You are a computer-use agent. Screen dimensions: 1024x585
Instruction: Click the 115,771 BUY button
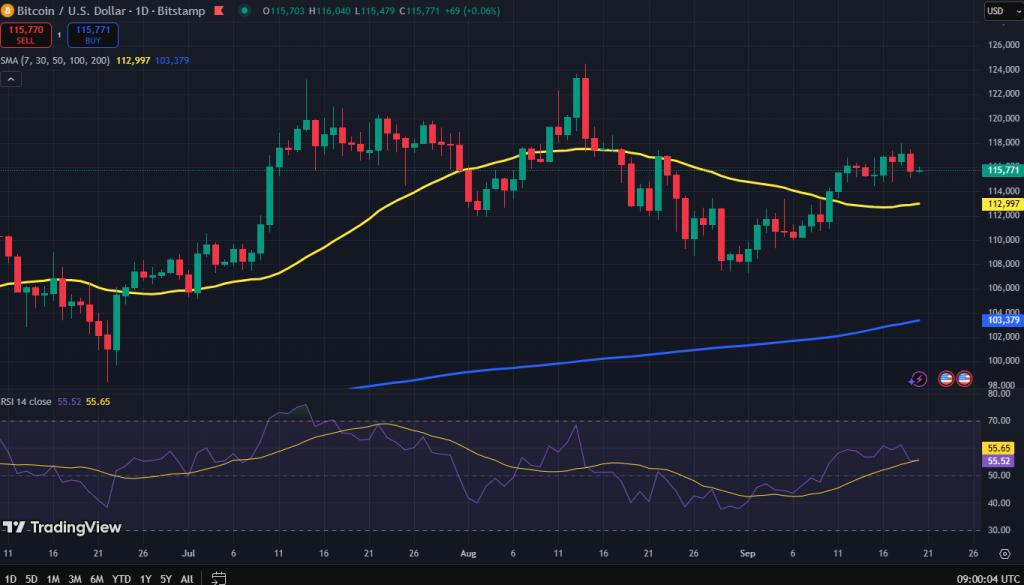click(92, 34)
